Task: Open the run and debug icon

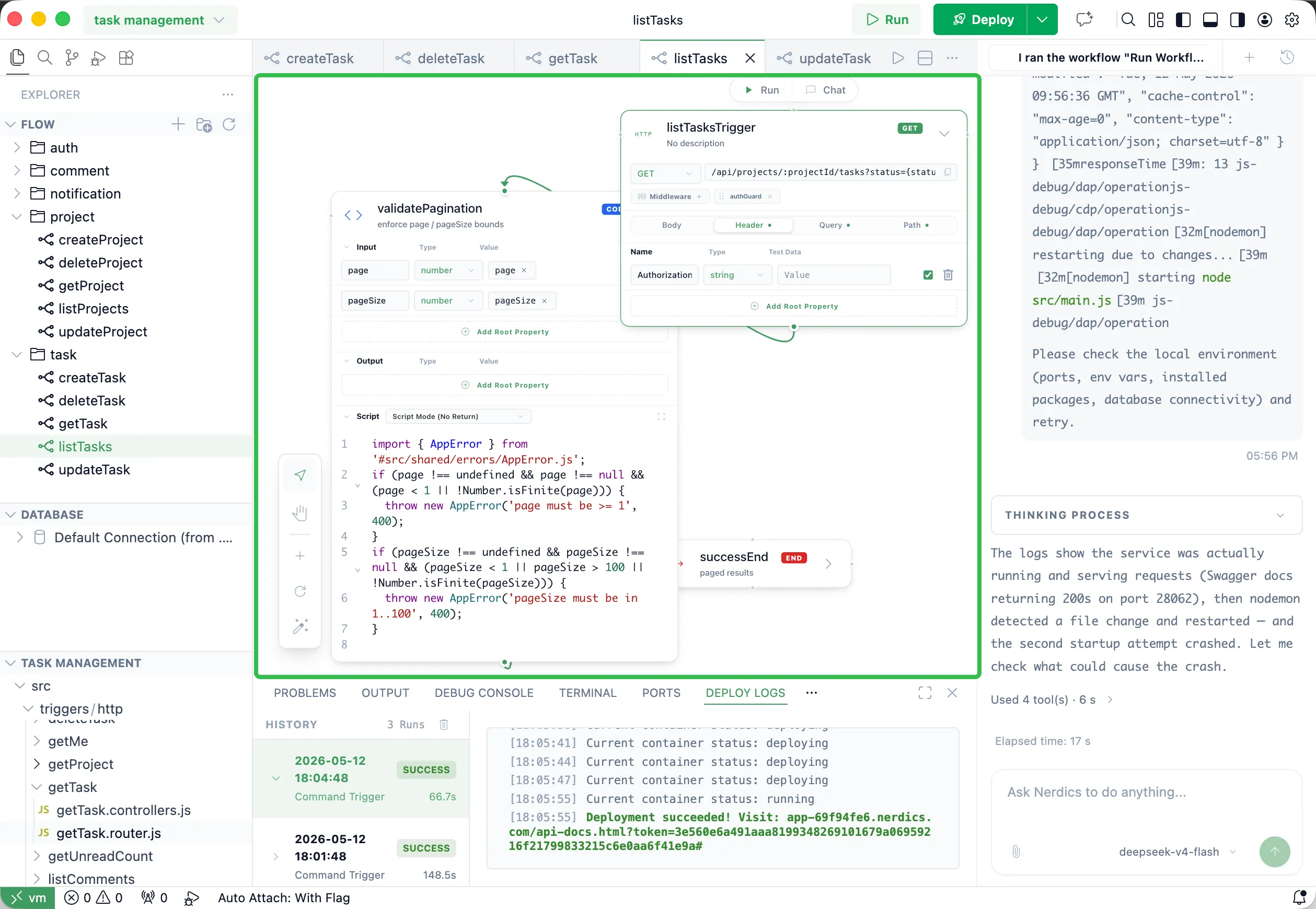Action: coord(99,57)
